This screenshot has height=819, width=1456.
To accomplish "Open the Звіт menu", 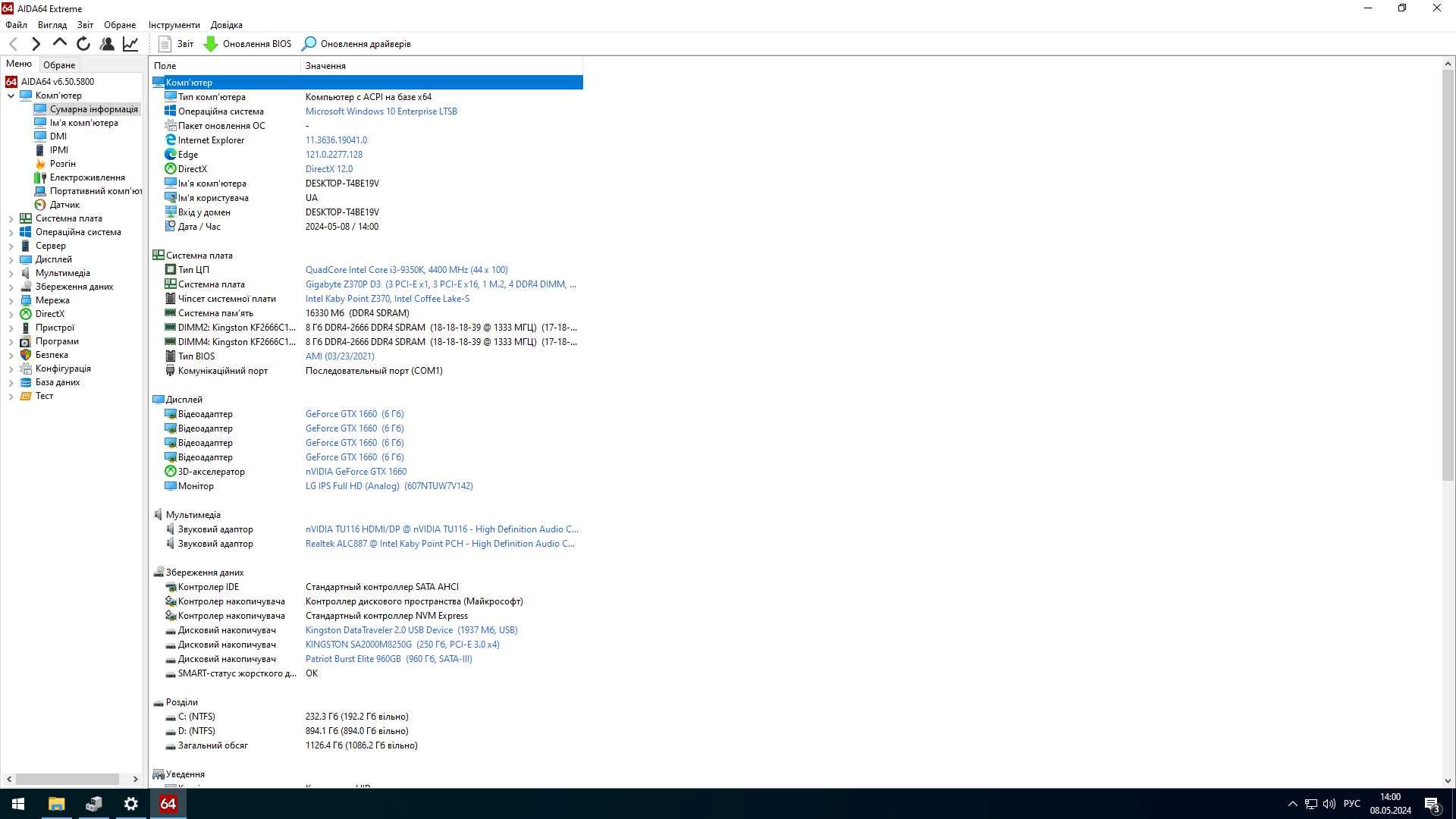I will coord(86,25).
